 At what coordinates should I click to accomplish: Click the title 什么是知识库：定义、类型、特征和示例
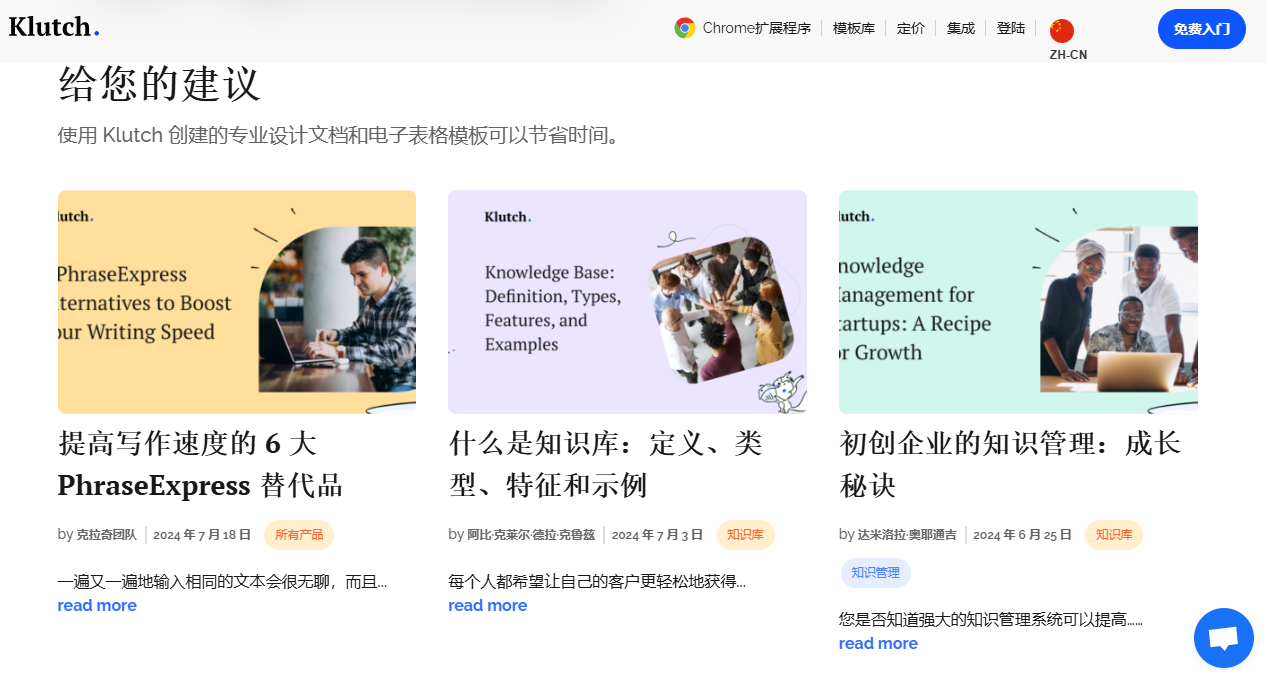[x=606, y=464]
